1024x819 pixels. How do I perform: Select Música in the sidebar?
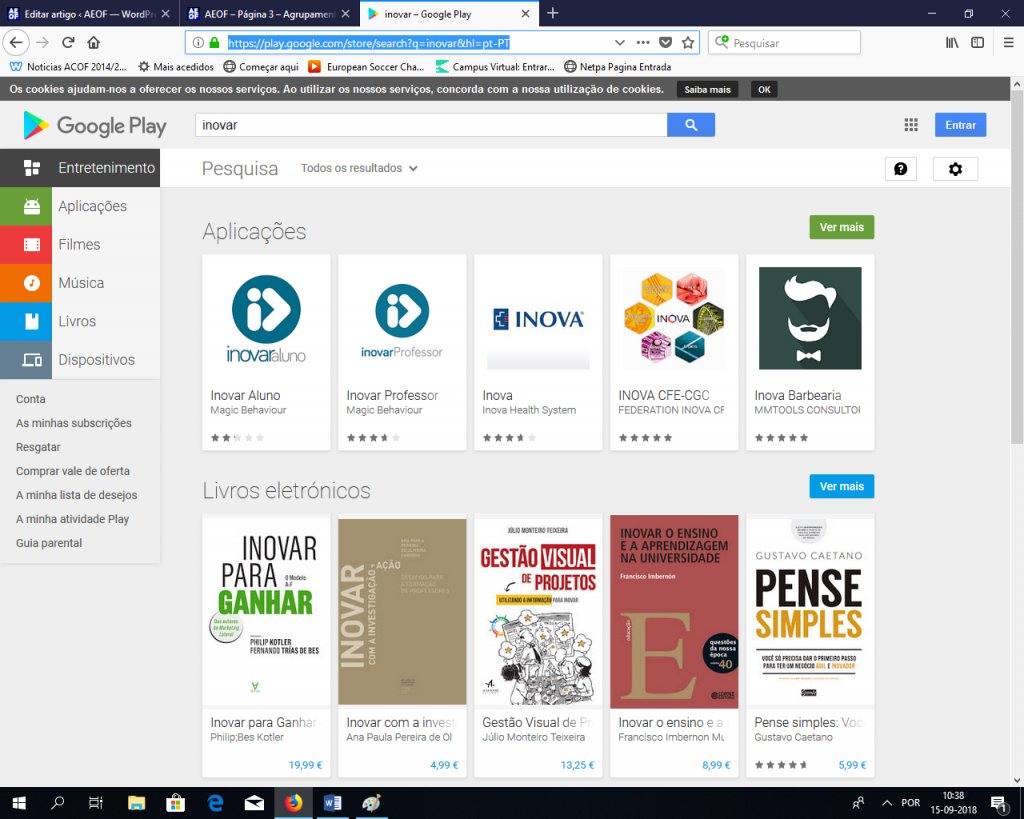click(x=80, y=283)
